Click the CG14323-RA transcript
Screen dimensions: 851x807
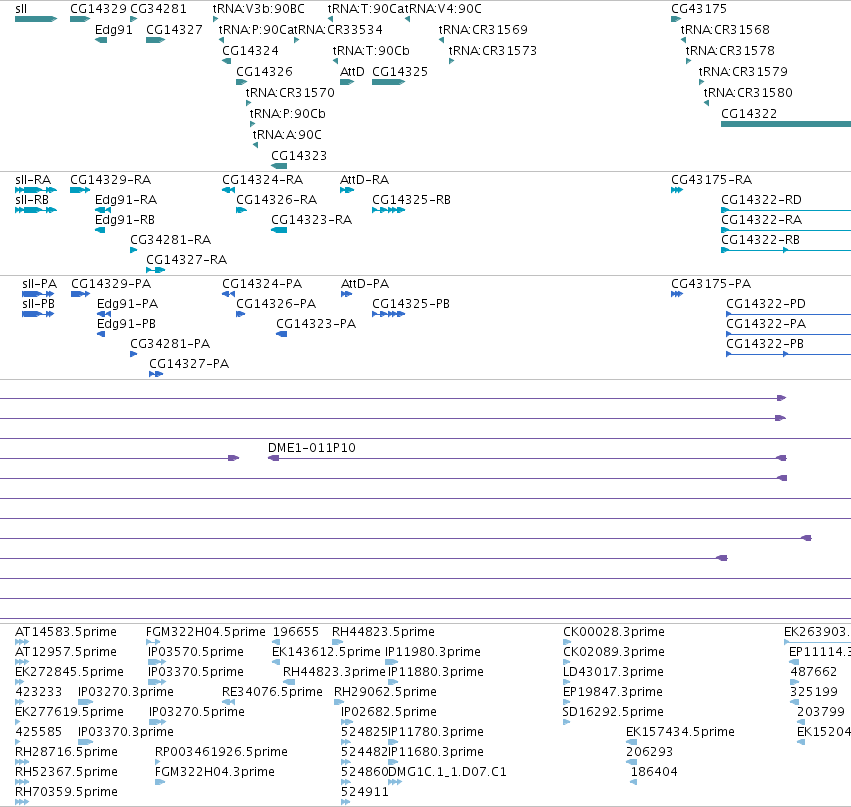coord(279,230)
